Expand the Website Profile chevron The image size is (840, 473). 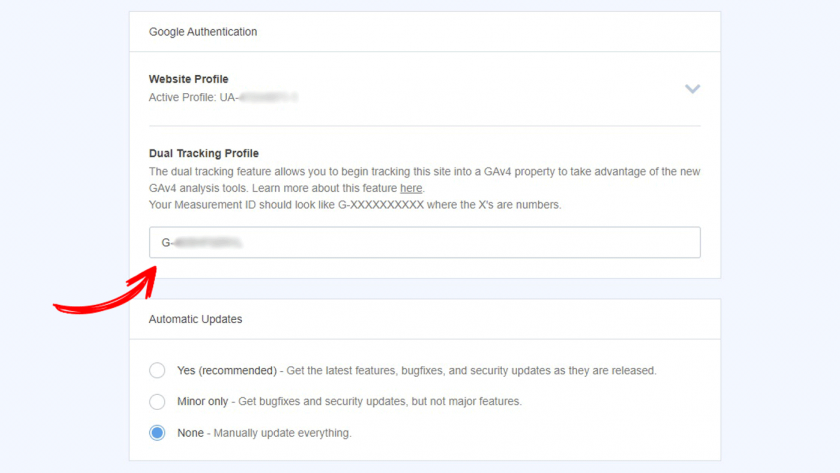pos(692,89)
